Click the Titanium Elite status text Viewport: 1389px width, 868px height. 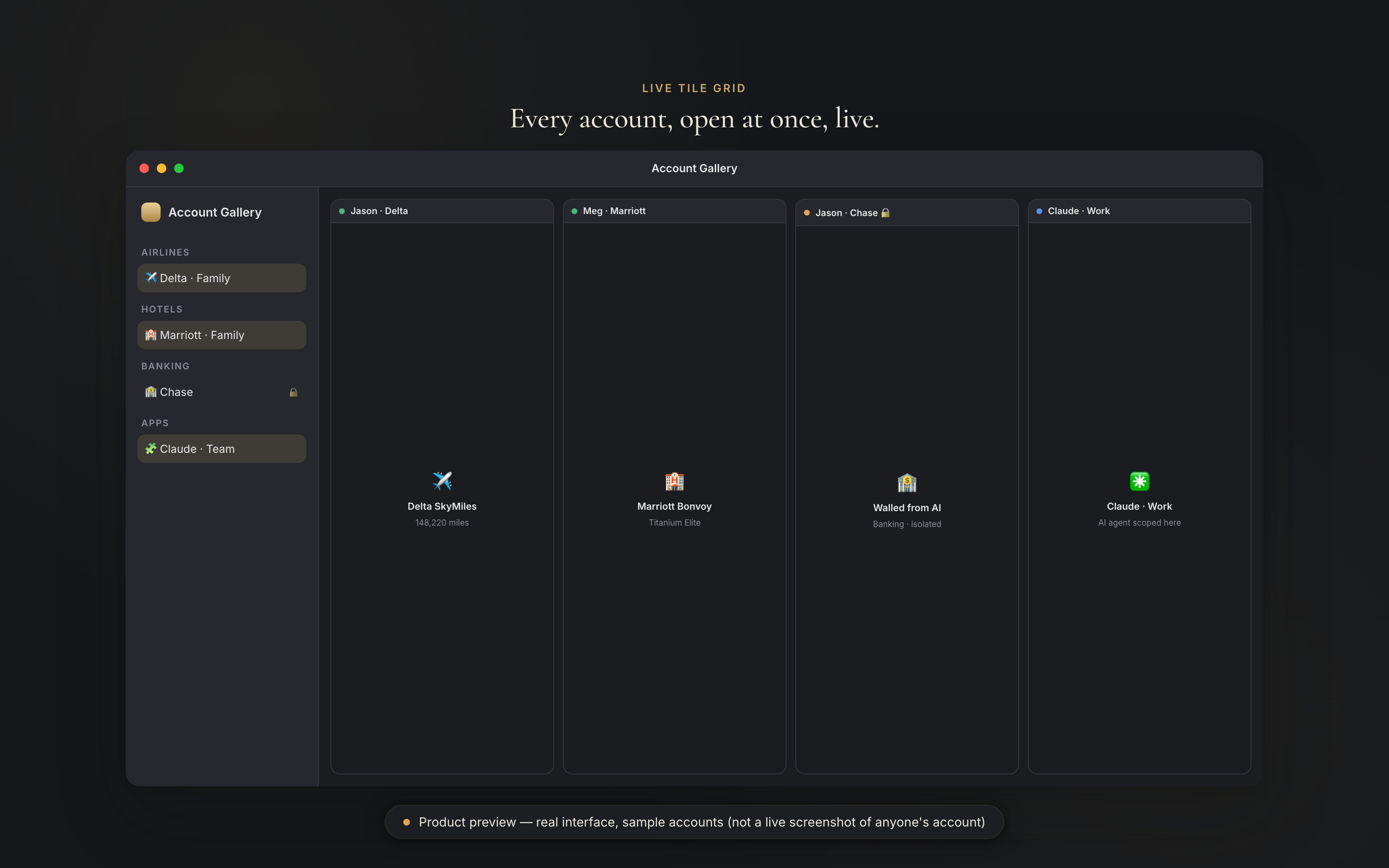pos(674,522)
